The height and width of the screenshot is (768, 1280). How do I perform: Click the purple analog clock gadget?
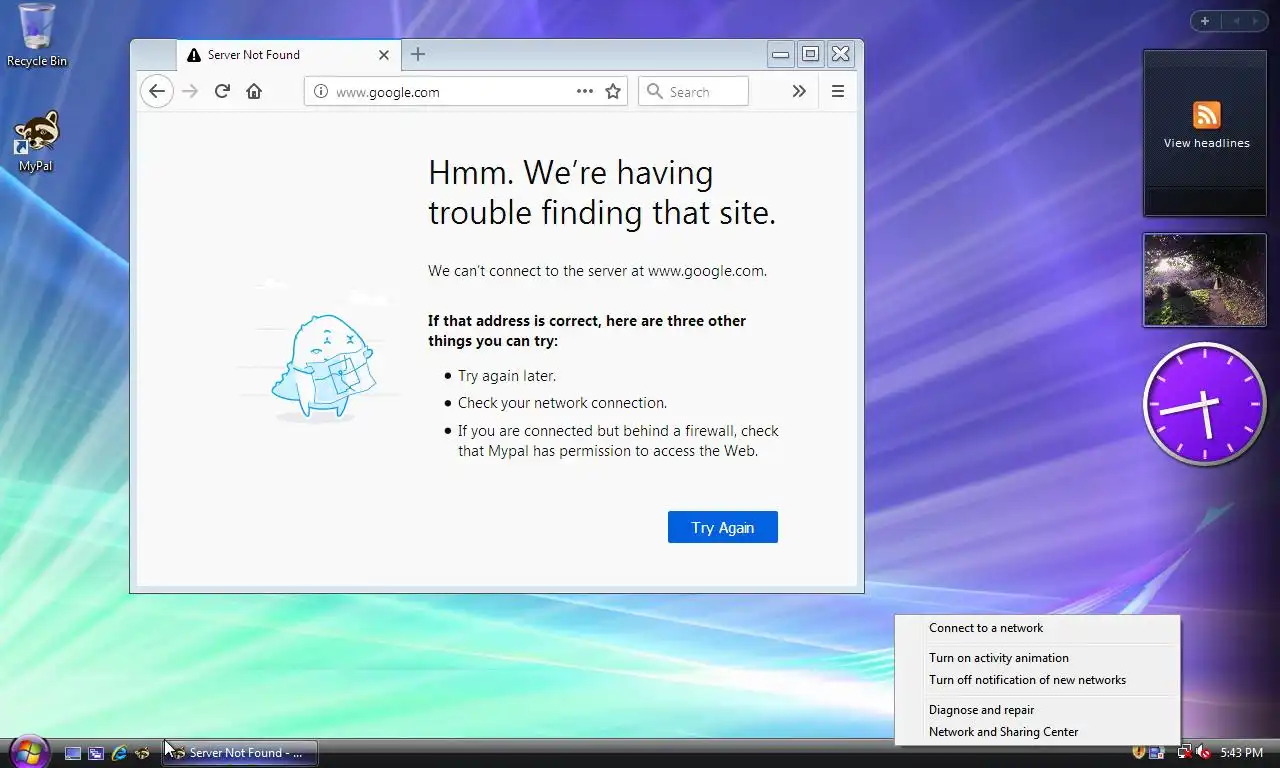click(x=1205, y=404)
